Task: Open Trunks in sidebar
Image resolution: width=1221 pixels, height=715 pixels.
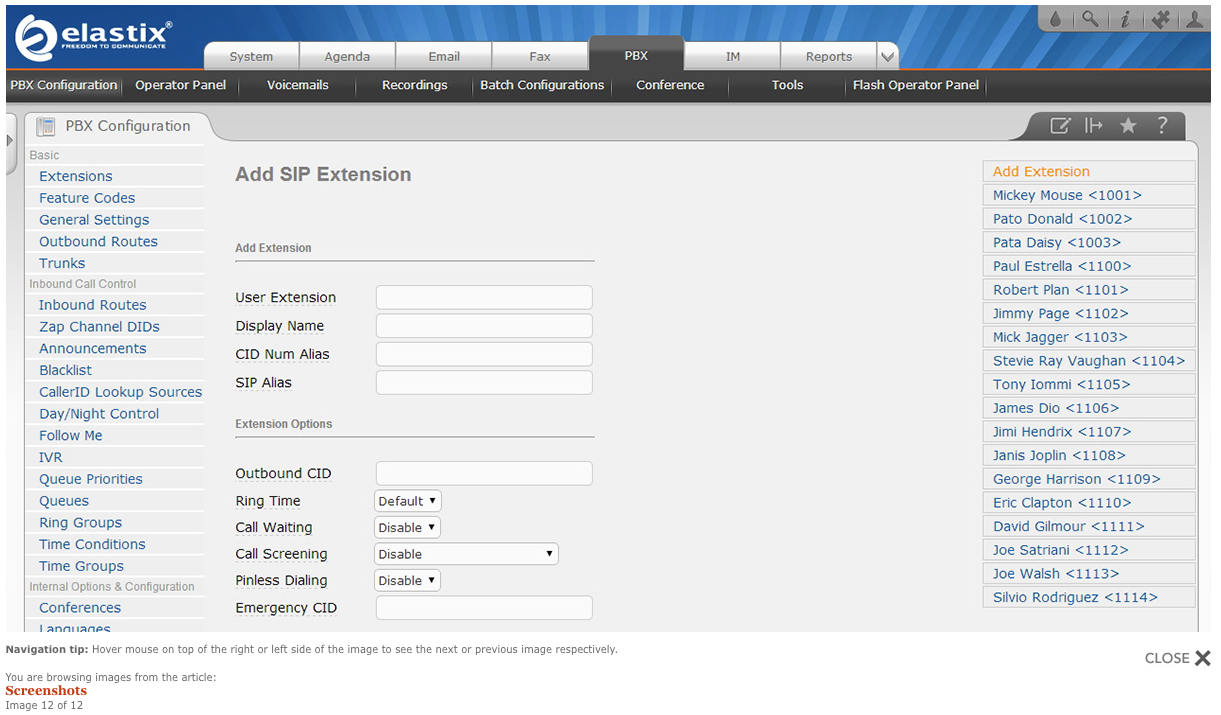Action: pyautogui.click(x=62, y=263)
